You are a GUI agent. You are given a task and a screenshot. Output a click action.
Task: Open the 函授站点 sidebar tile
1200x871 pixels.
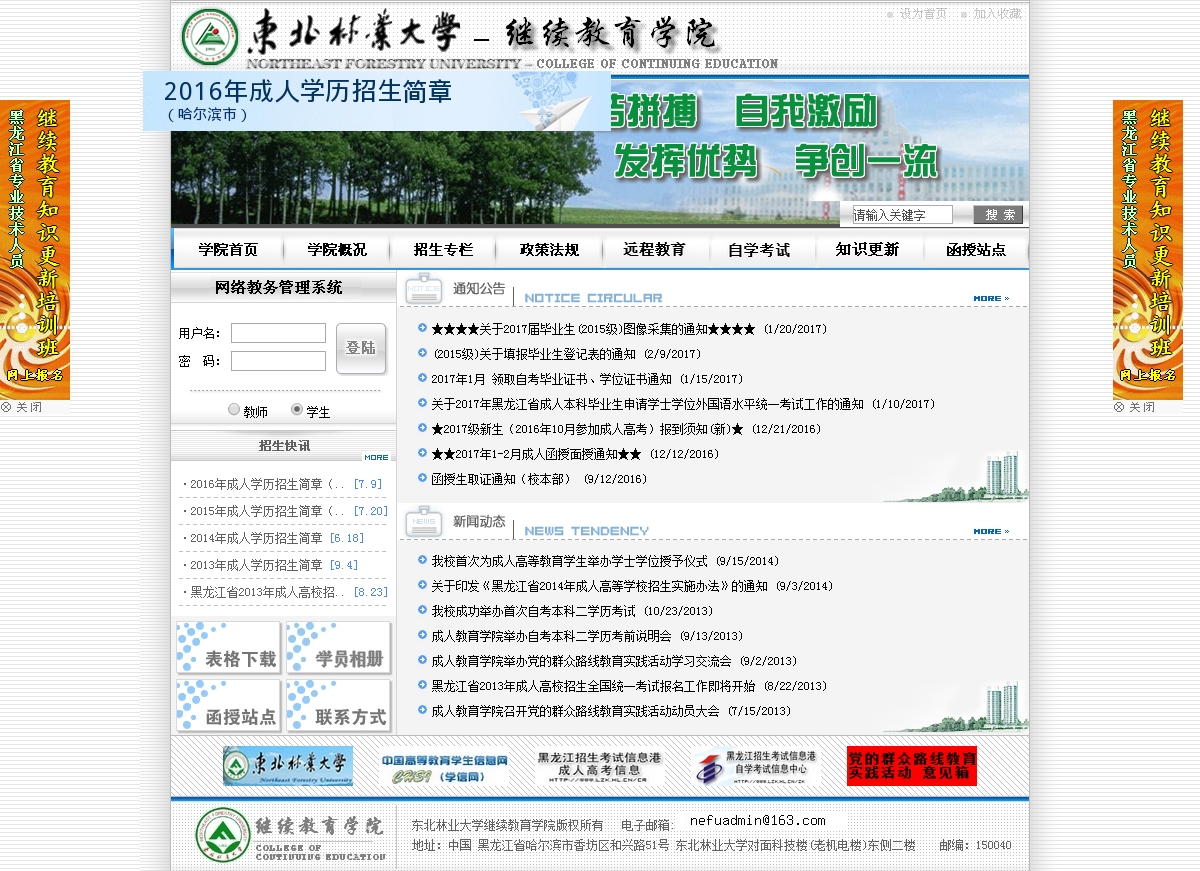click(228, 706)
